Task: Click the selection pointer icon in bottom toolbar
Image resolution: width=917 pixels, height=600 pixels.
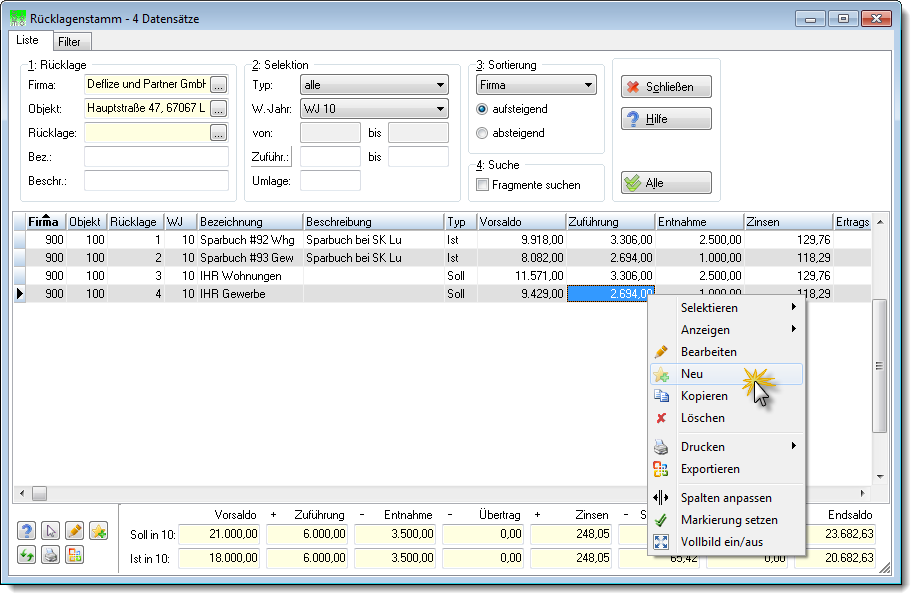Action: (51, 531)
